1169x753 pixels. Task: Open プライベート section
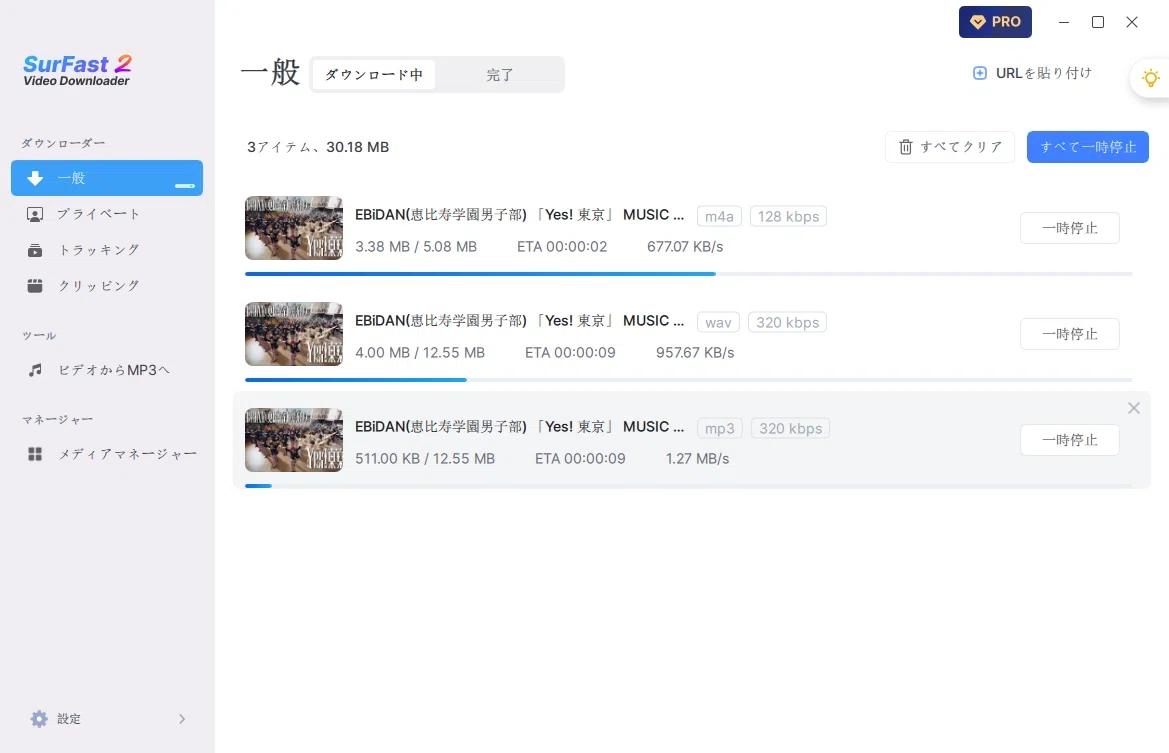(x=107, y=214)
